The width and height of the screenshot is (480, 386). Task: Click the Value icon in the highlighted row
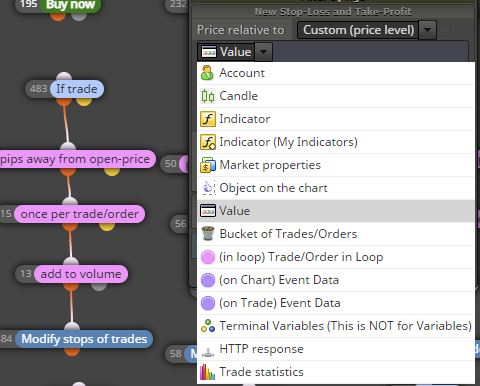(x=208, y=211)
